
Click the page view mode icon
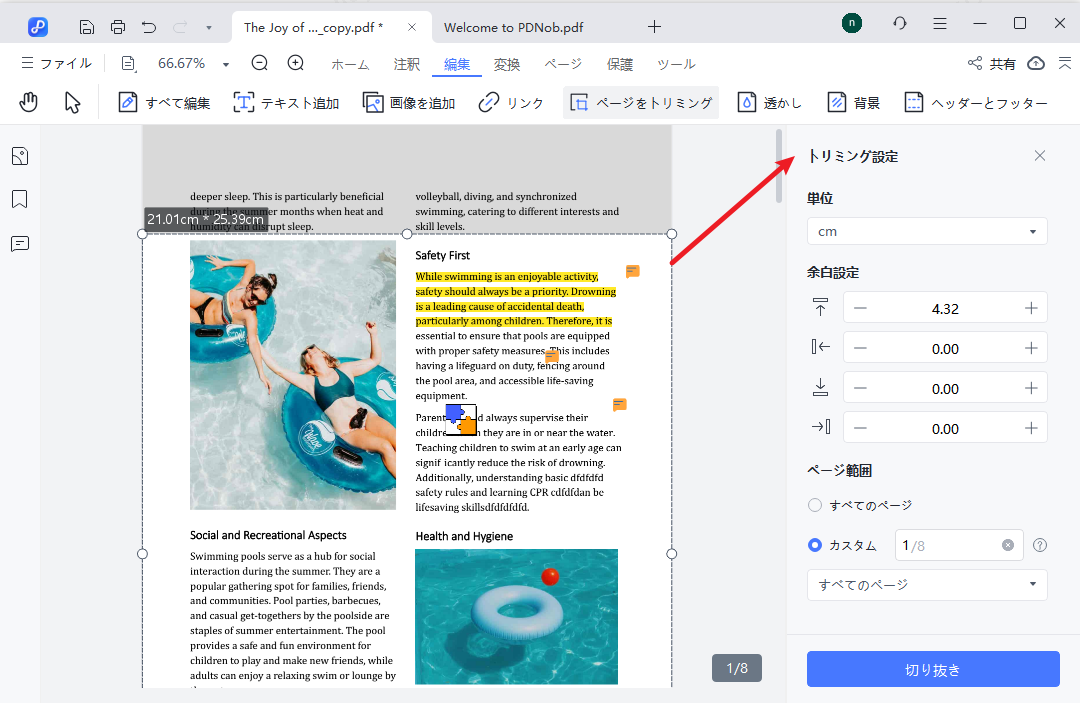[129, 63]
